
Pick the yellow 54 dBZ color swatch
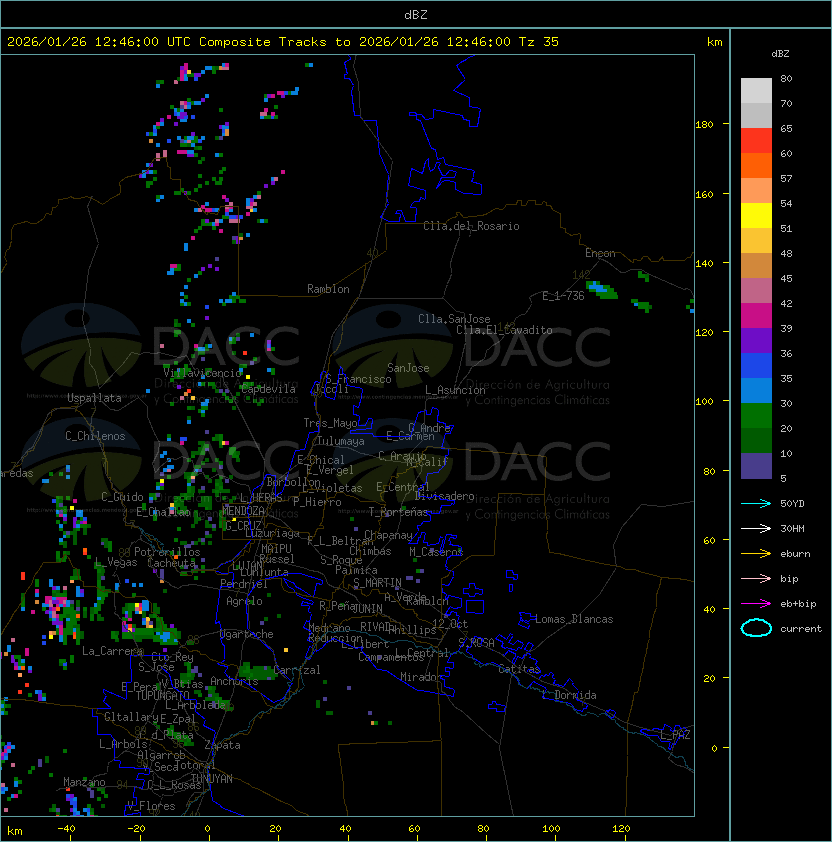click(x=756, y=215)
